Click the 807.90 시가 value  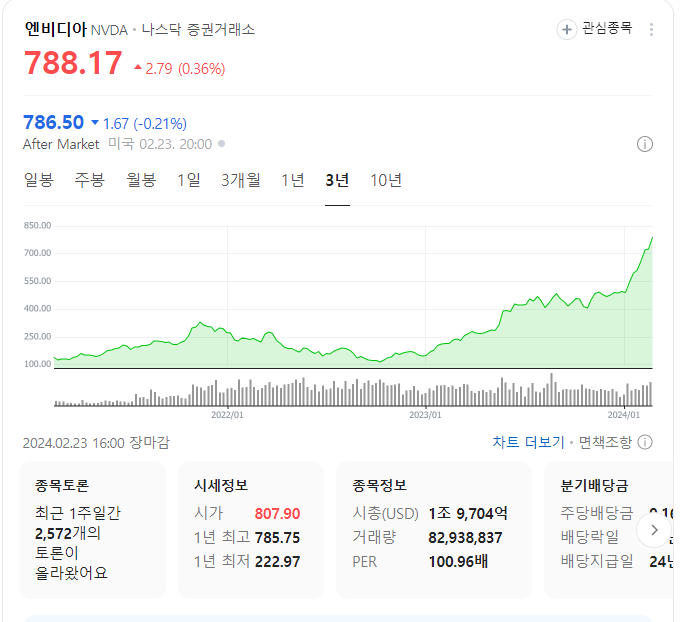coord(277,514)
